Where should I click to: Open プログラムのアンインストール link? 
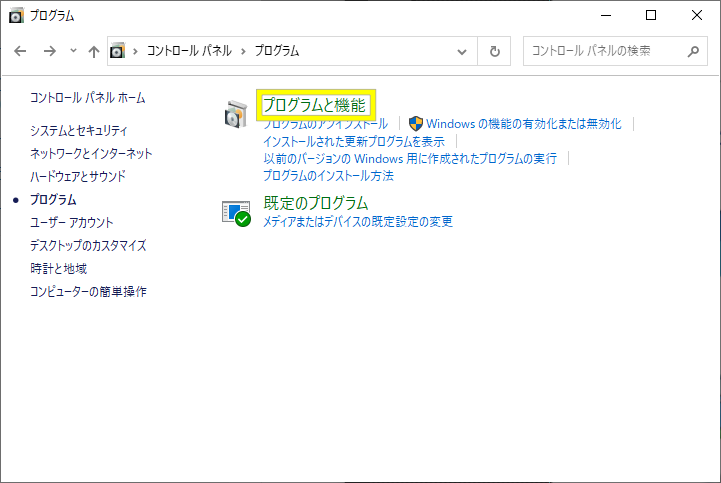[x=325, y=124]
